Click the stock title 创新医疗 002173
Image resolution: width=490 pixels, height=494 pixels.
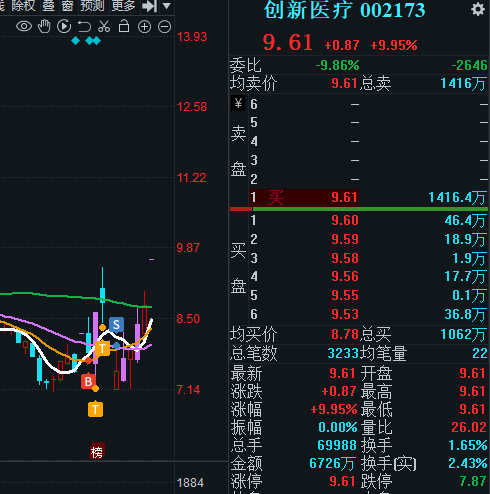(x=344, y=10)
